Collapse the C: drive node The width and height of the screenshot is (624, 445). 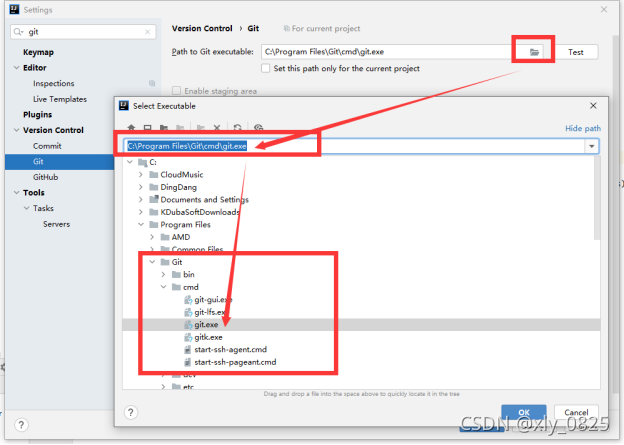coord(130,162)
